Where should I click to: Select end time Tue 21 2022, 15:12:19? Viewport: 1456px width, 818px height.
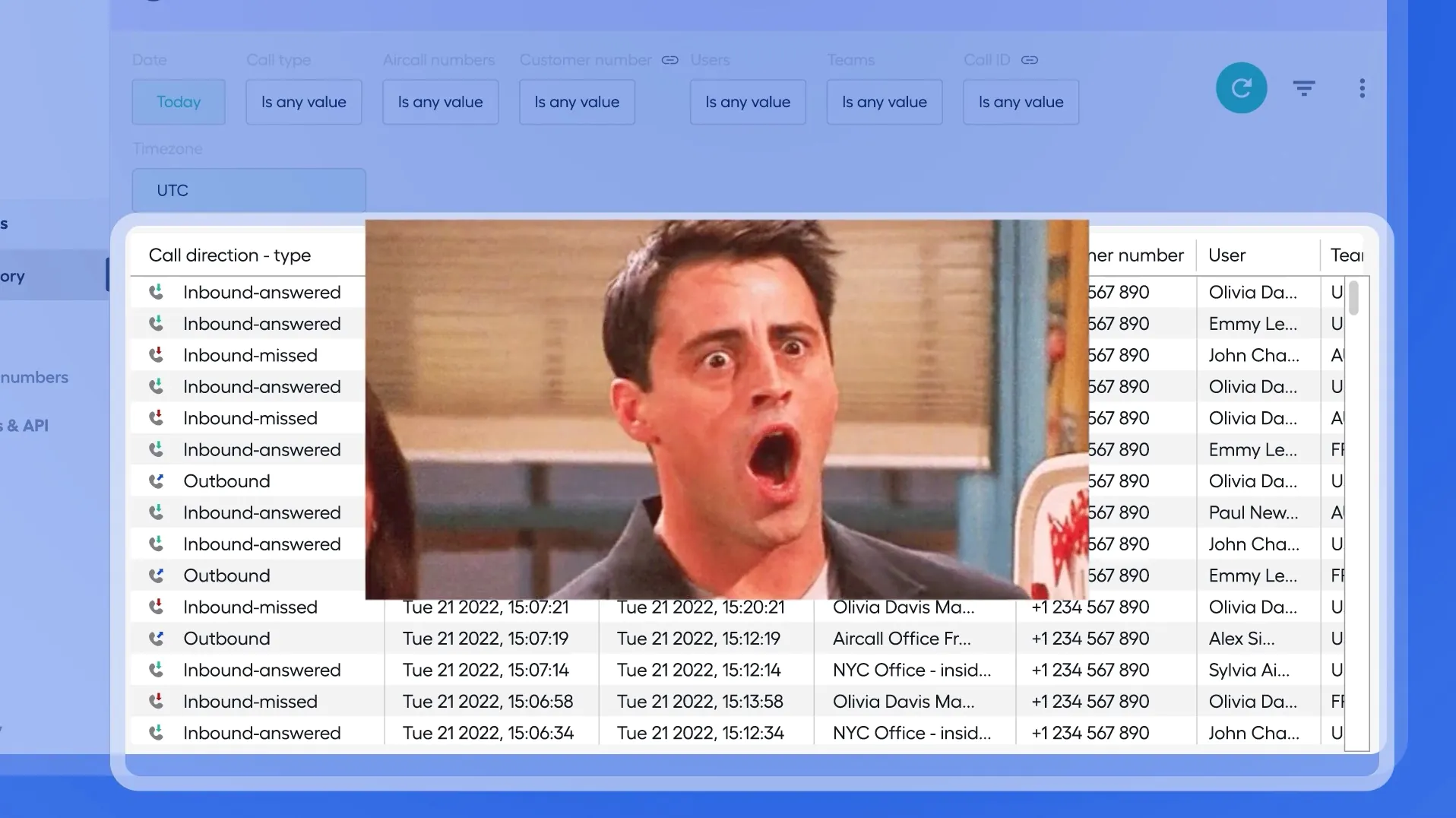point(698,639)
